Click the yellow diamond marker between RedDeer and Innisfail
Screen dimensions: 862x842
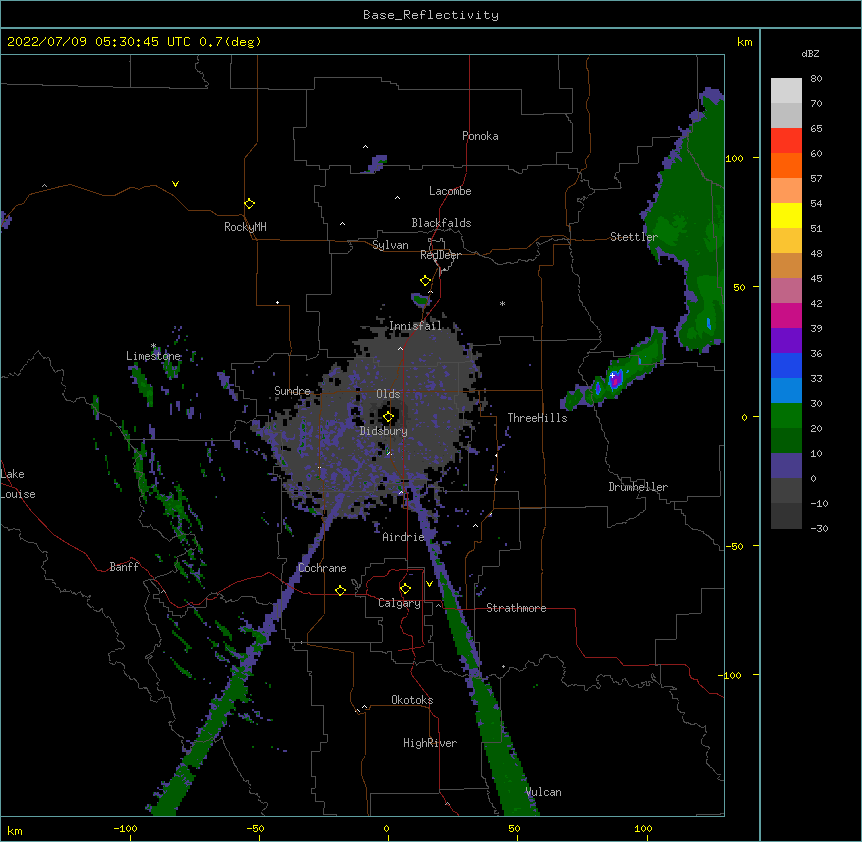425,281
